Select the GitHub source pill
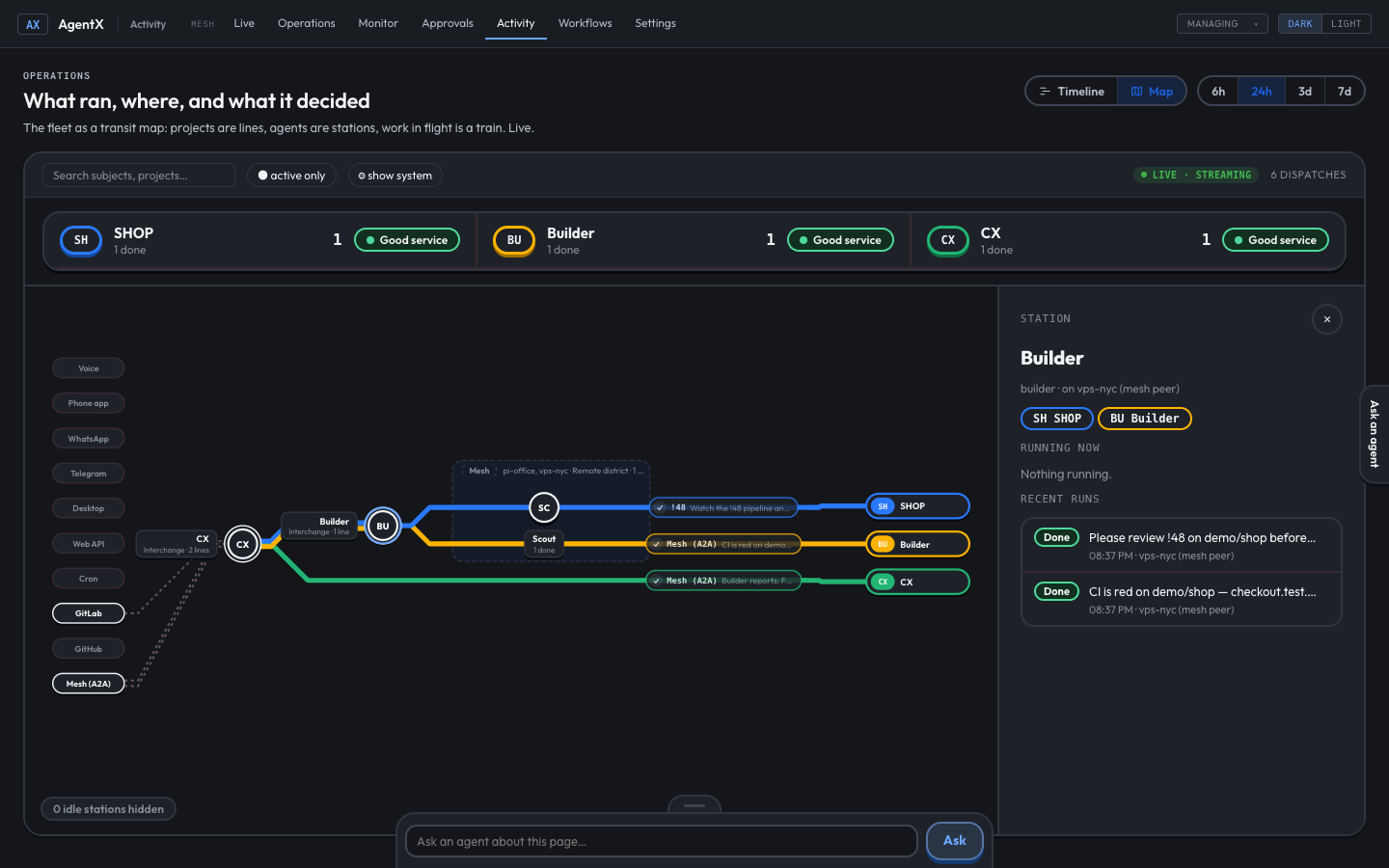This screenshot has width=1389, height=868. [89, 649]
